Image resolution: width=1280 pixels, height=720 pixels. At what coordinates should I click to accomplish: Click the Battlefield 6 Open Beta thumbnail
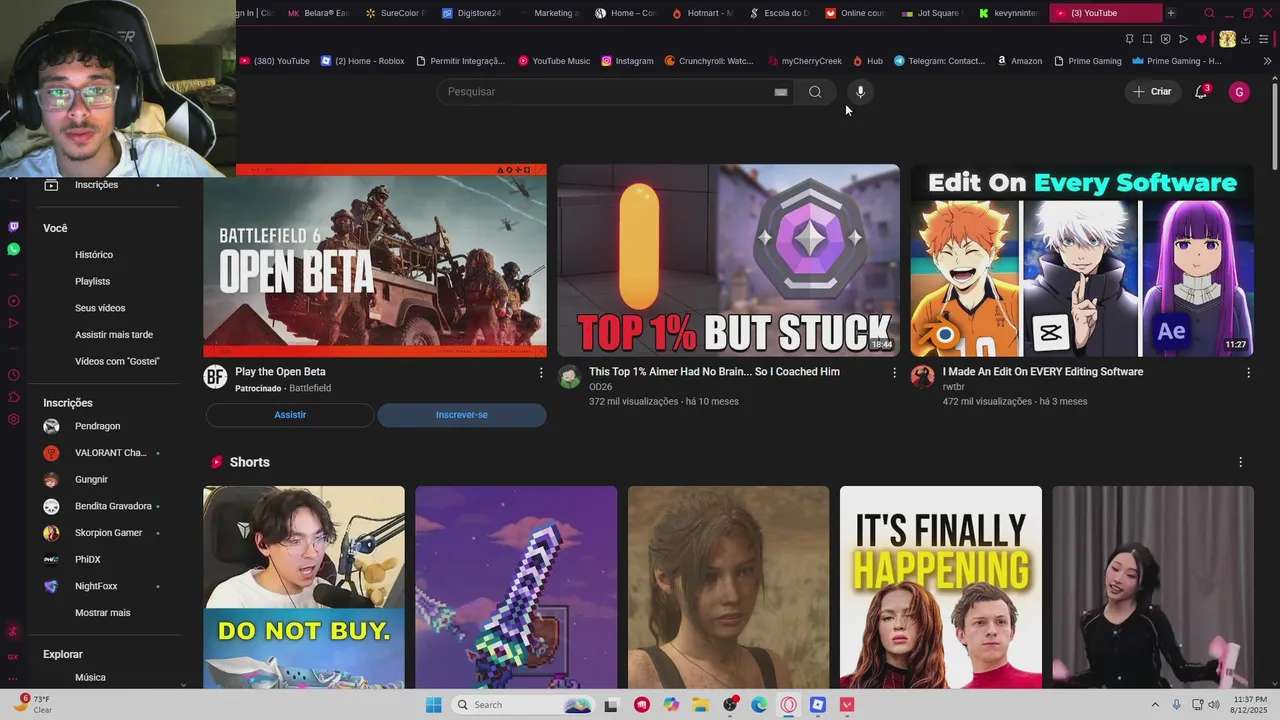(x=375, y=260)
